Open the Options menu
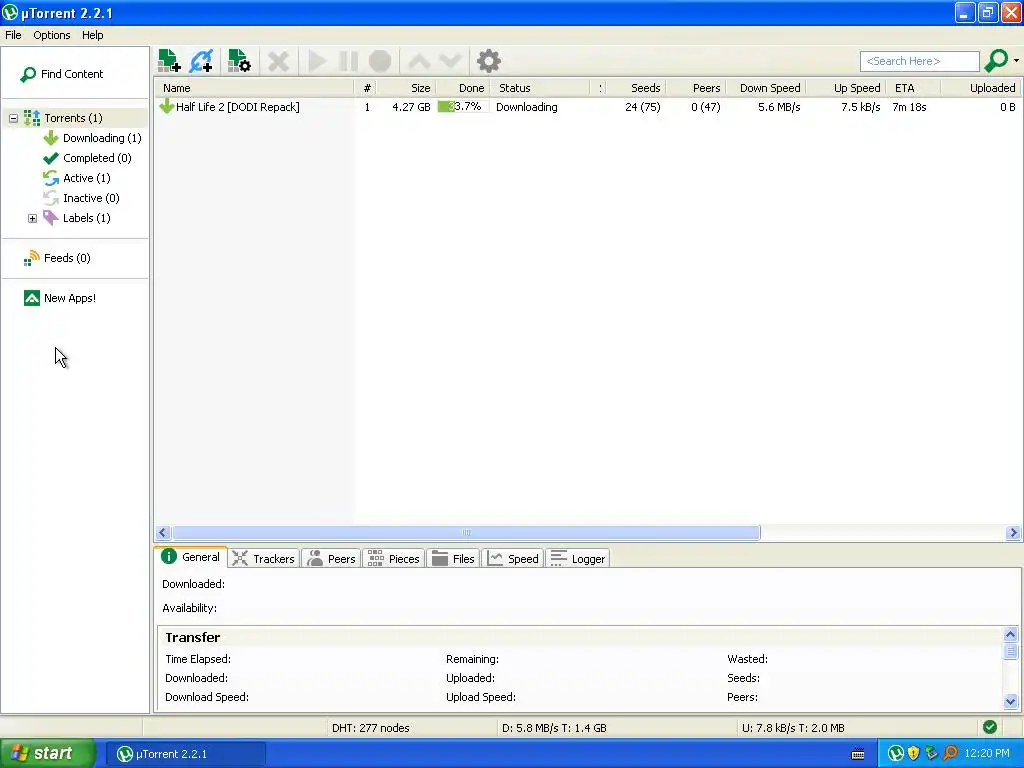Screen dimensions: 1024x768 point(52,35)
